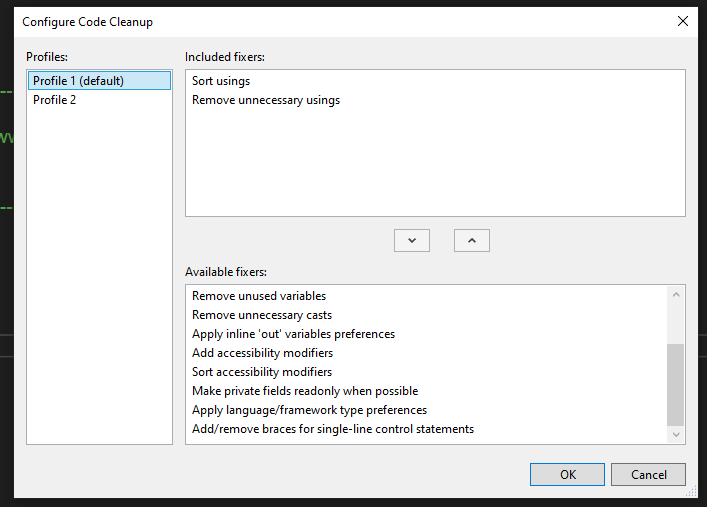Viewport: 707px width, 507px height.
Task: Click the Available fixers scrollbar thumb
Action: [x=676, y=384]
